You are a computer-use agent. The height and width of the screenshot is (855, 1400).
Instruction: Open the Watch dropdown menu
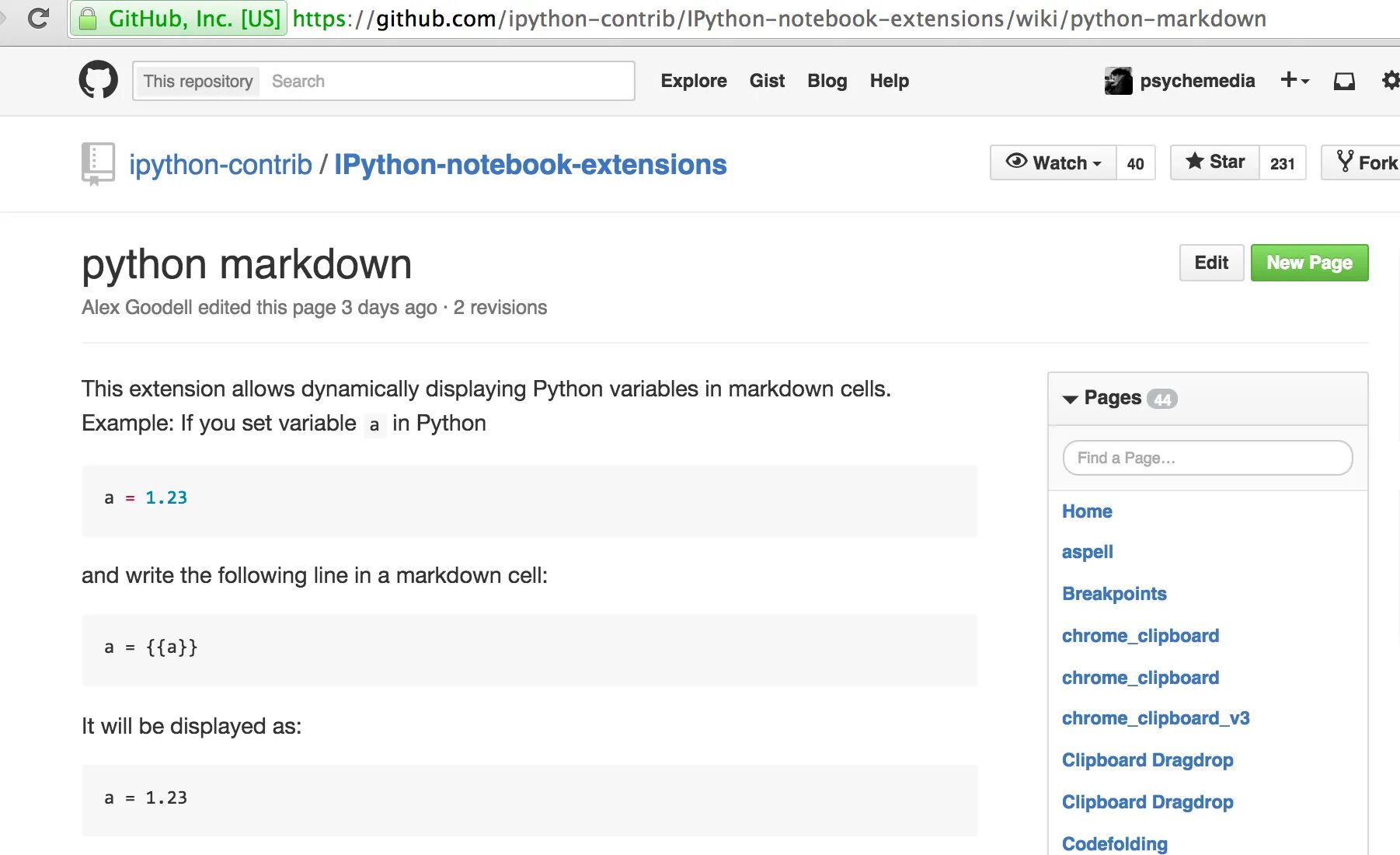1053,162
